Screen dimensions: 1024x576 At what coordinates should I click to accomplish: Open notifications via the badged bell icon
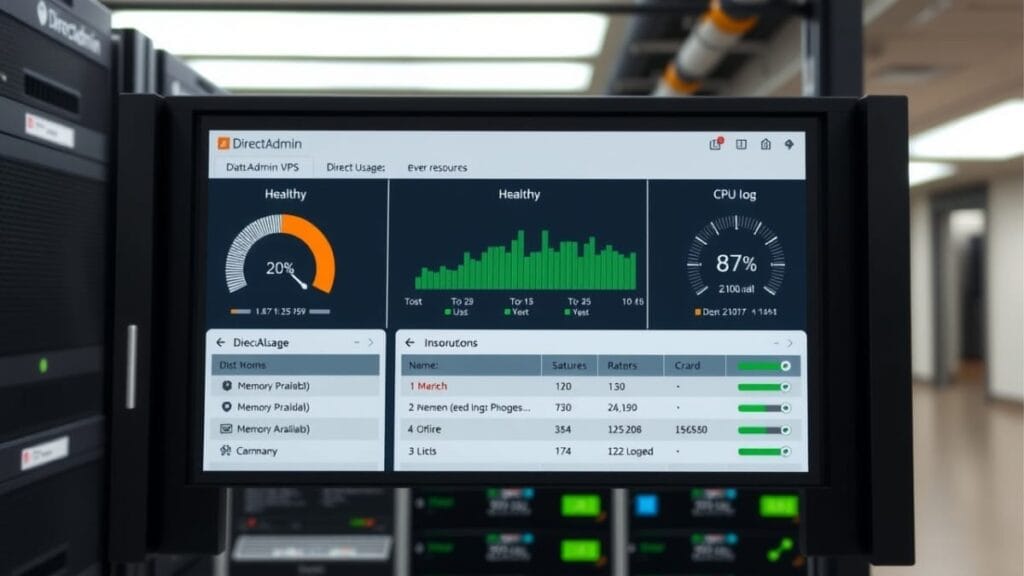tap(714, 144)
